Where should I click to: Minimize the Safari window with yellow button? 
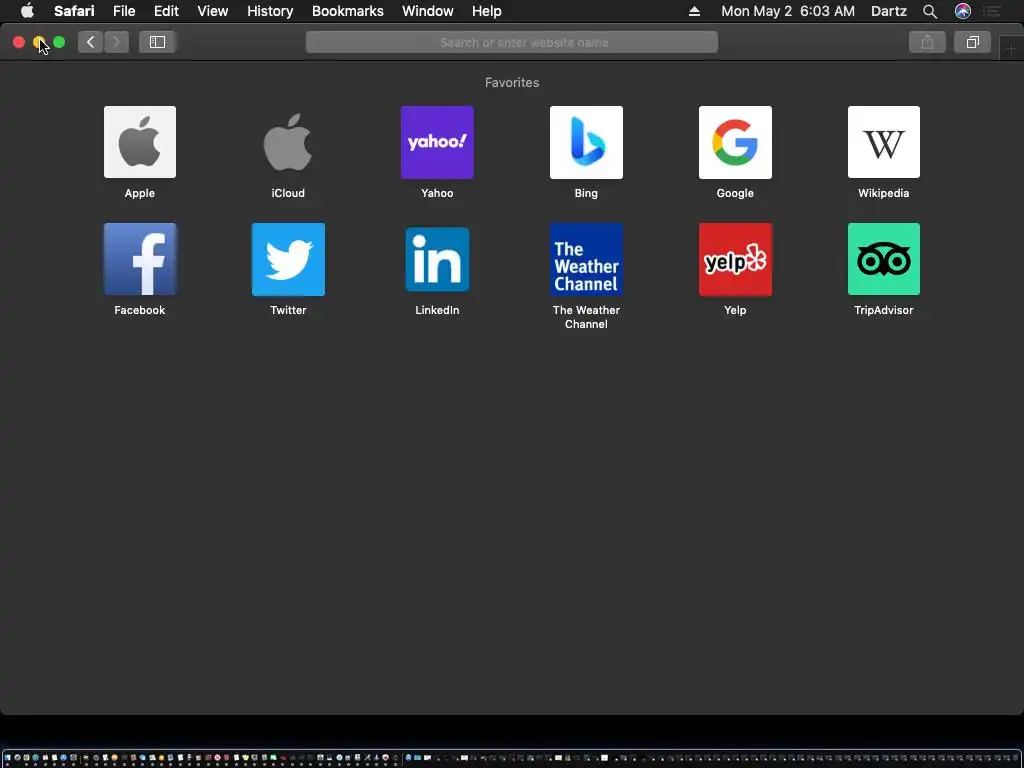(39, 42)
